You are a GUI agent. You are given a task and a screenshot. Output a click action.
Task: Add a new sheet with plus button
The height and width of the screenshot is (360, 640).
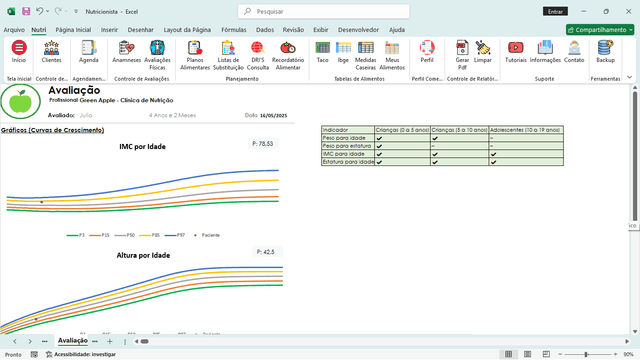109,341
